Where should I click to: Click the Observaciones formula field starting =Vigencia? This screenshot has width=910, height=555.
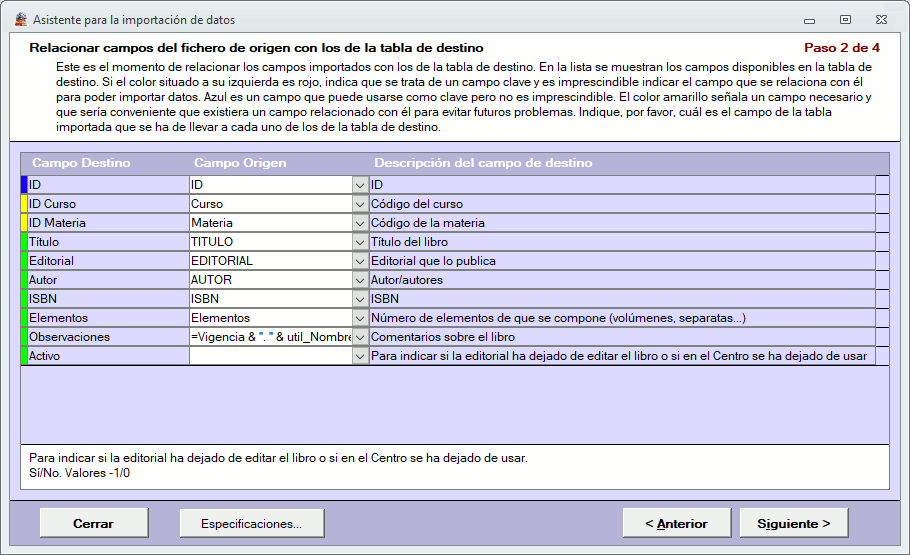(270, 337)
